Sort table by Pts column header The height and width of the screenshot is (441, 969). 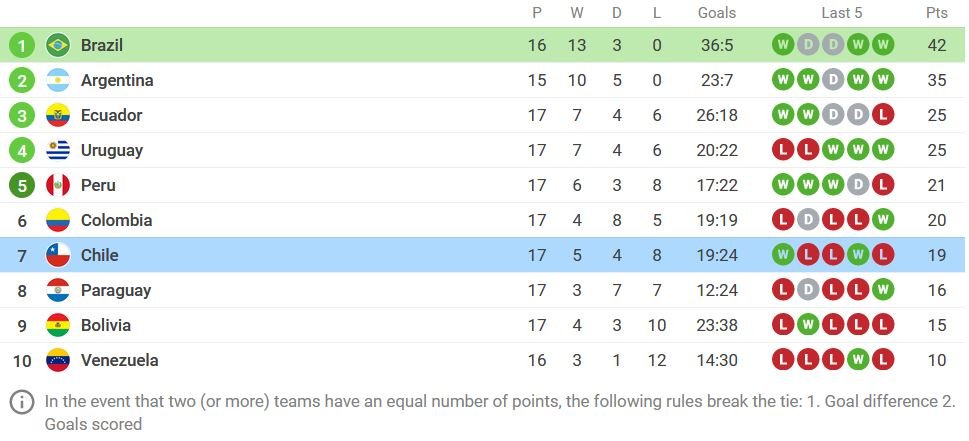[x=936, y=13]
